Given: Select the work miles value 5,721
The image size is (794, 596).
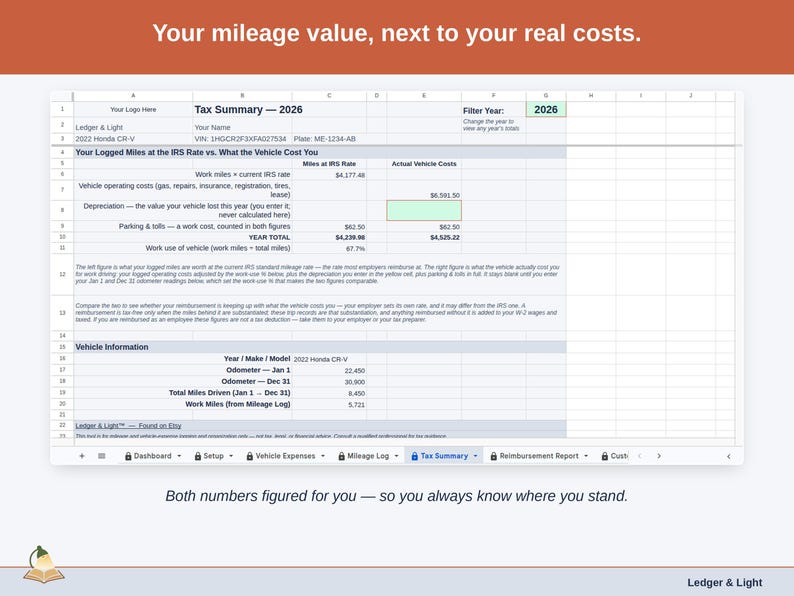Looking at the screenshot, I should tap(329, 404).
